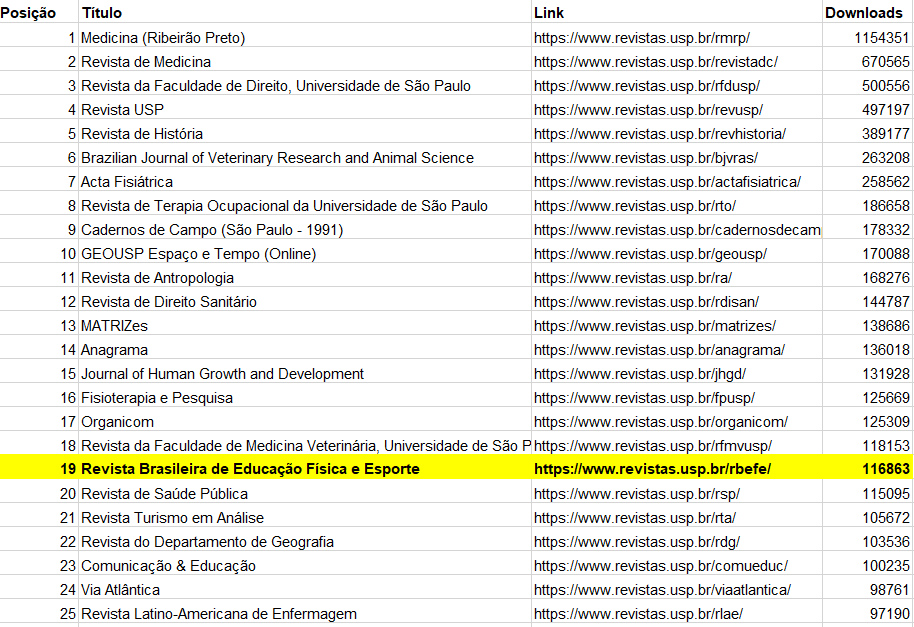This screenshot has height=627, width=914.
Task: Open the organicom journal link
Action: 660,421
